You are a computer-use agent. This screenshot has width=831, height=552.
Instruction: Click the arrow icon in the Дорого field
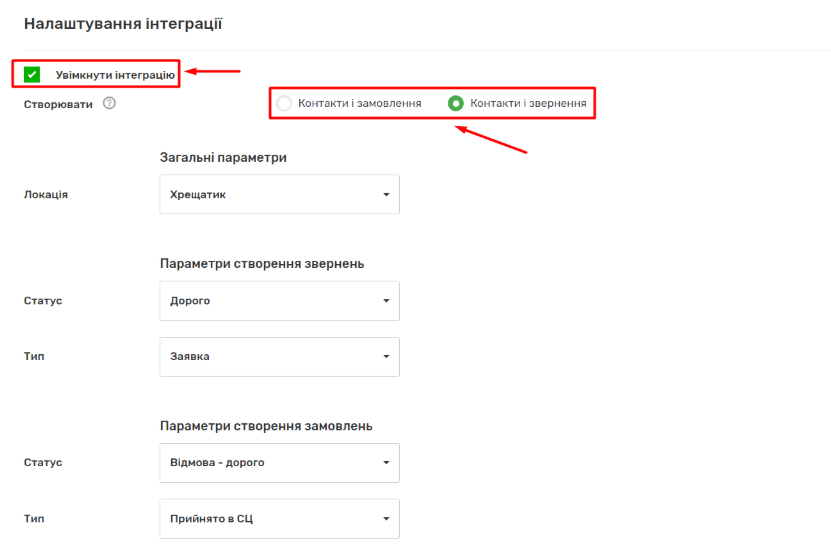coord(386,301)
